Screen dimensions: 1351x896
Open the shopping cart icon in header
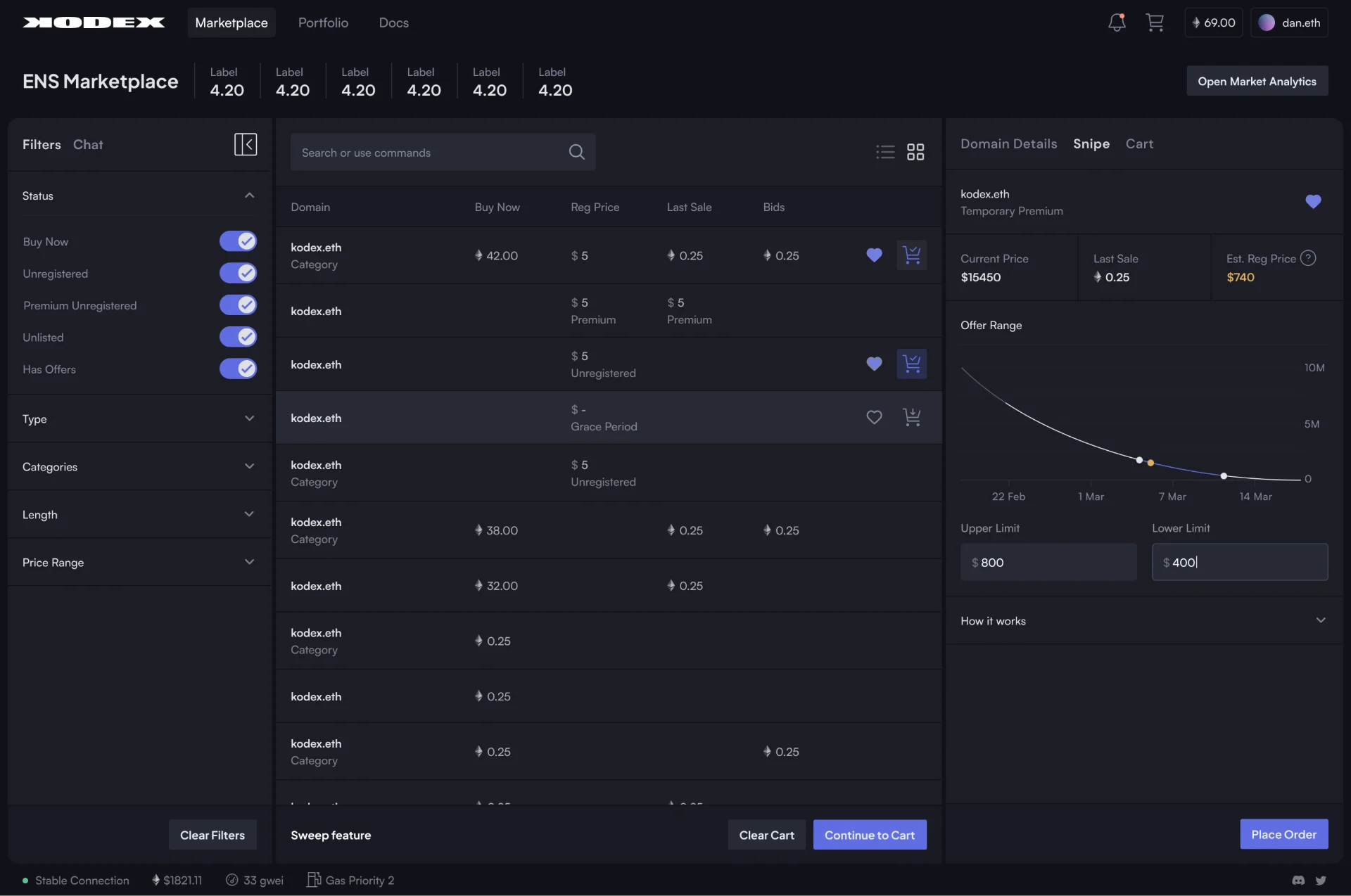point(1155,23)
